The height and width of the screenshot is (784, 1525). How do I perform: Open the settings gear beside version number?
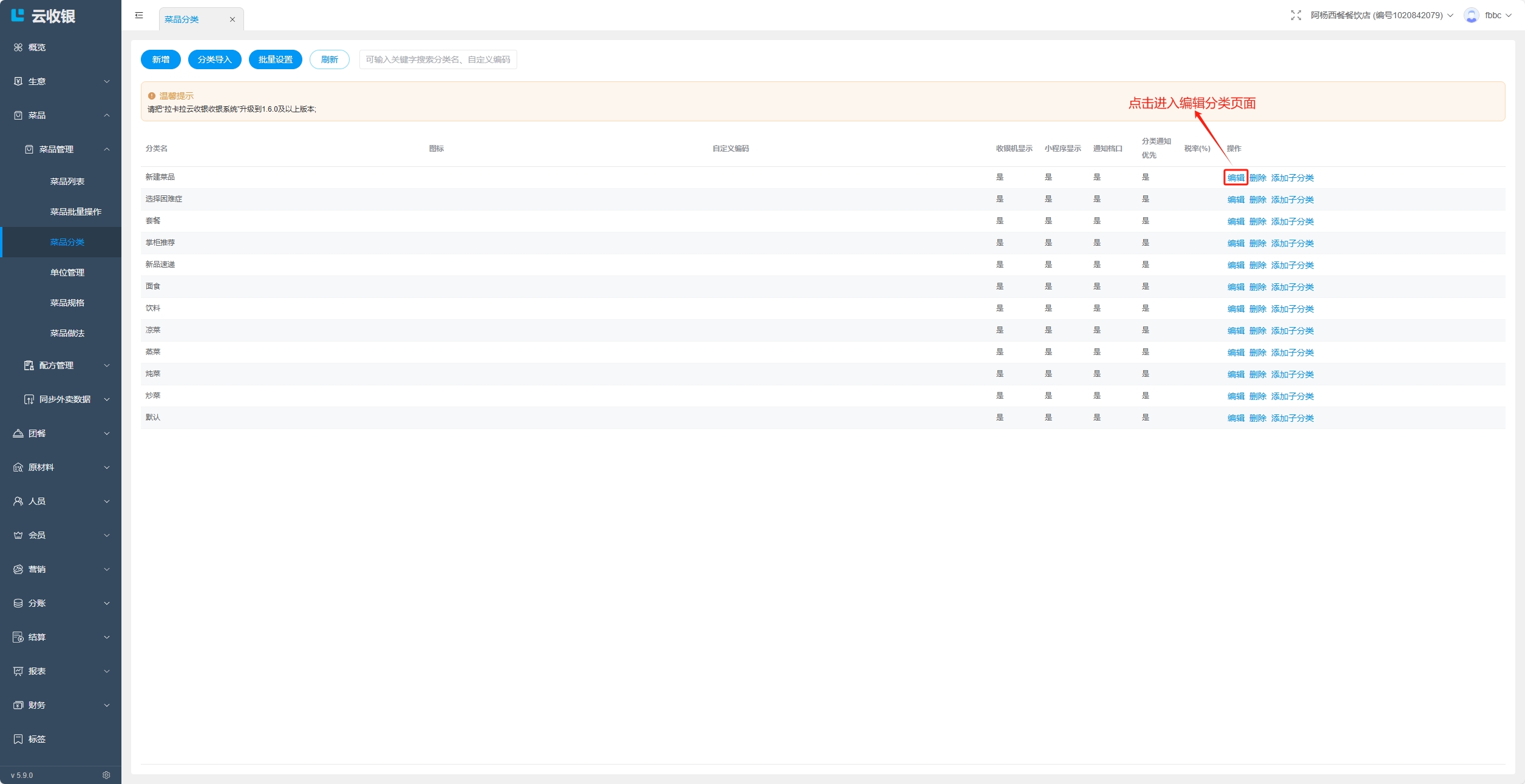(106, 775)
